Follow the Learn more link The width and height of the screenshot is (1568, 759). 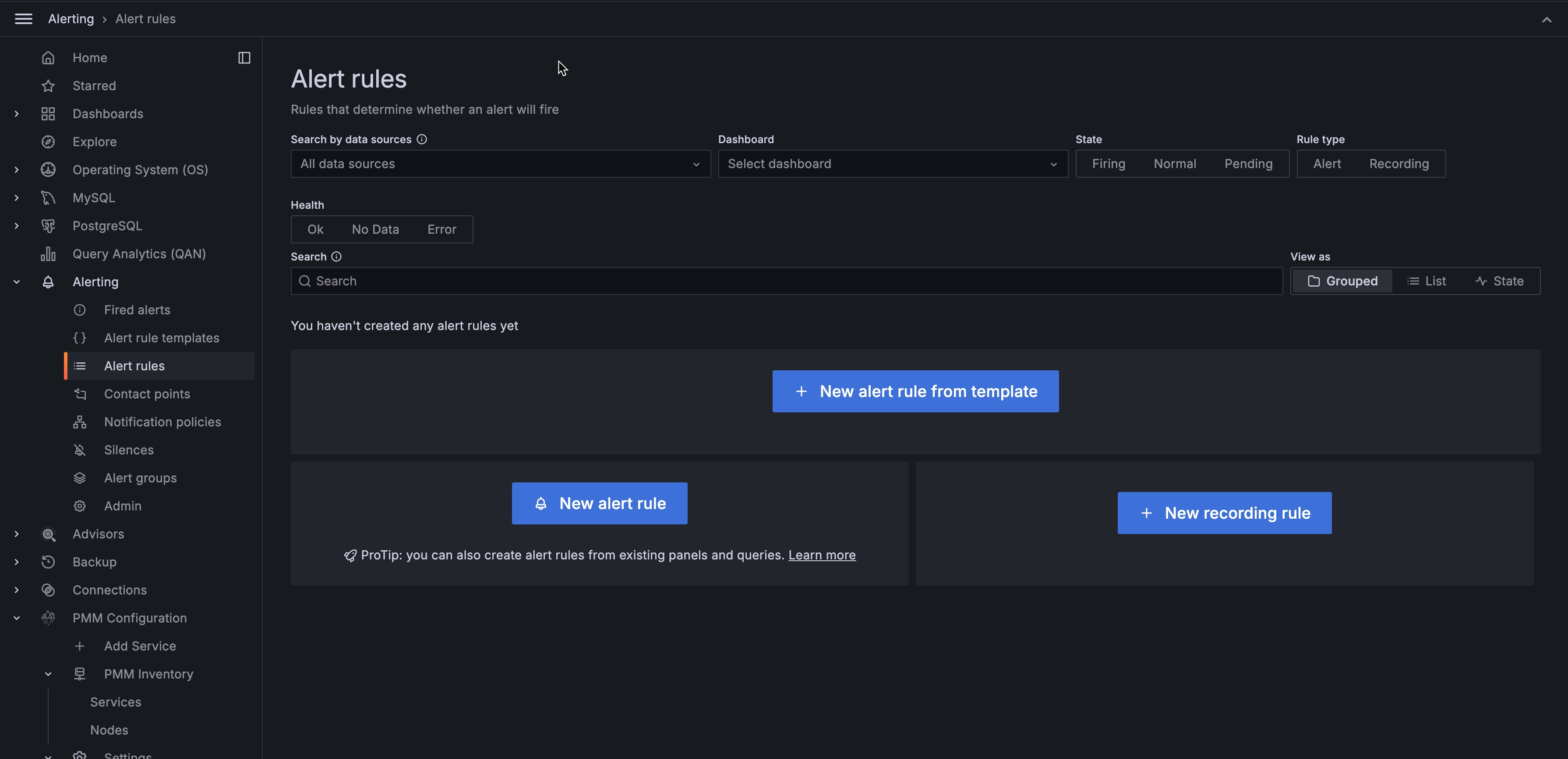822,555
